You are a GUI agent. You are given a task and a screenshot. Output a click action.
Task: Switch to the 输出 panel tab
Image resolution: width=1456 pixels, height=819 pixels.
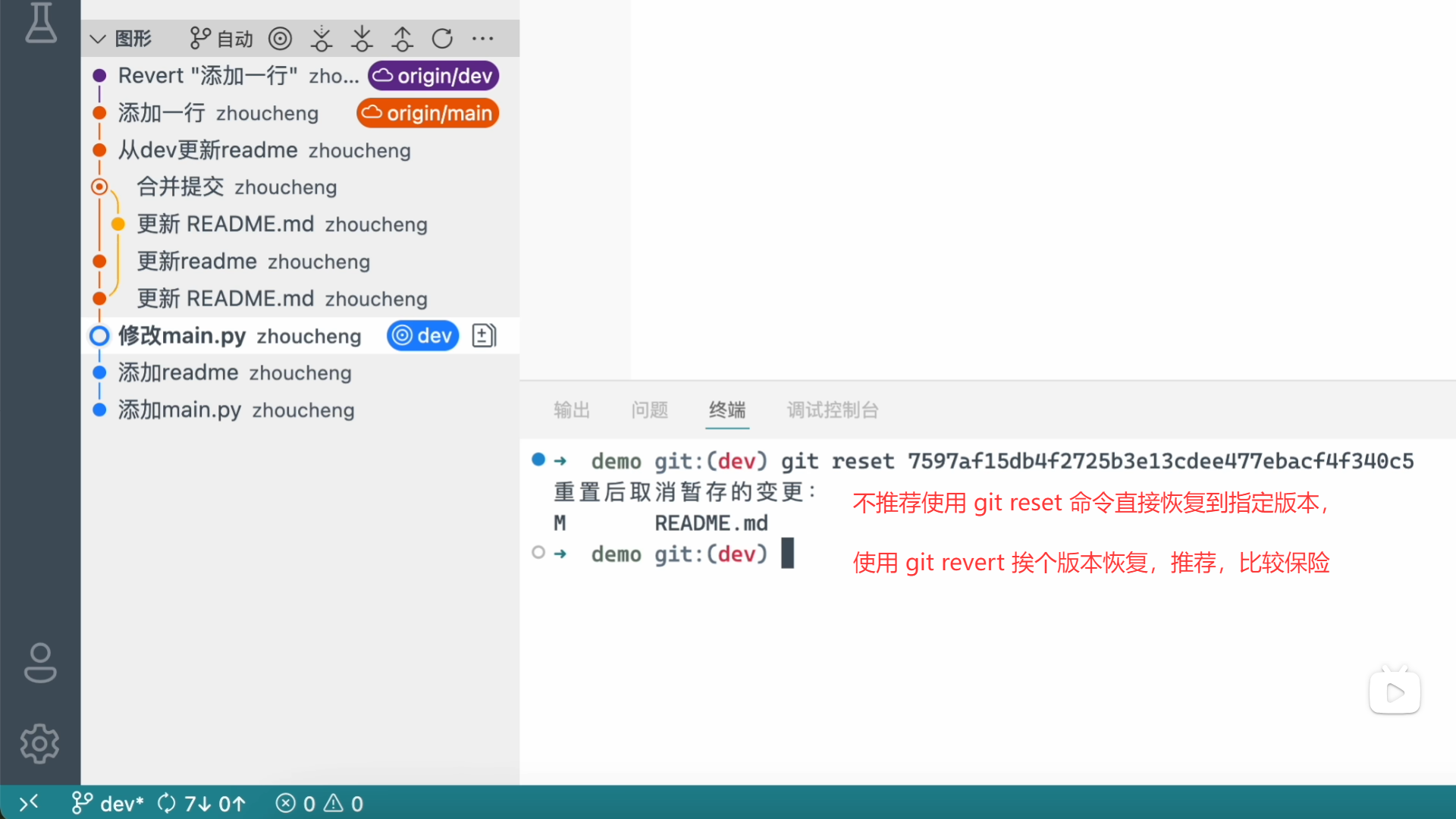coord(571,410)
